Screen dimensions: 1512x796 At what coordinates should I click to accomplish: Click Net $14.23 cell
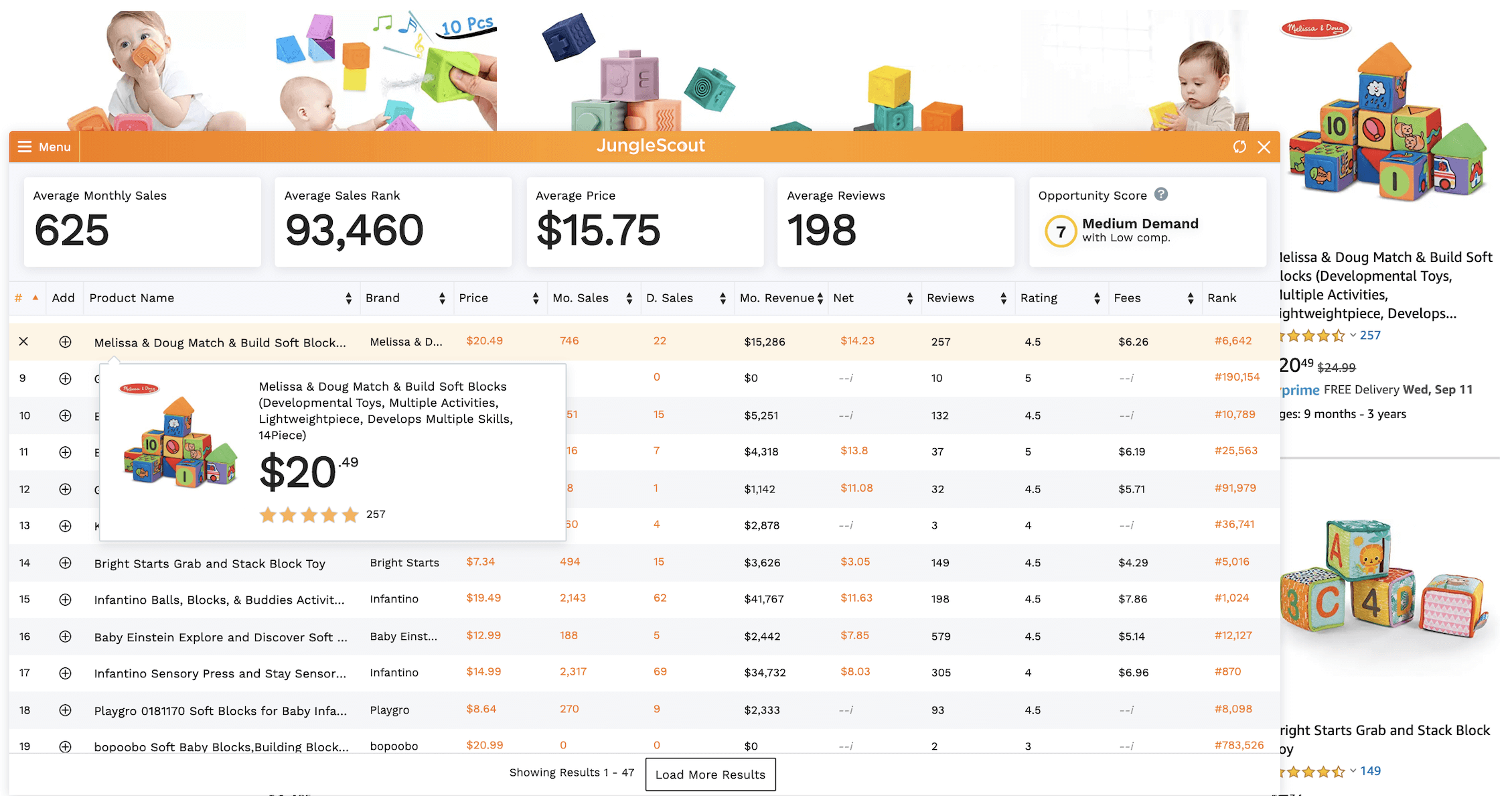857,341
